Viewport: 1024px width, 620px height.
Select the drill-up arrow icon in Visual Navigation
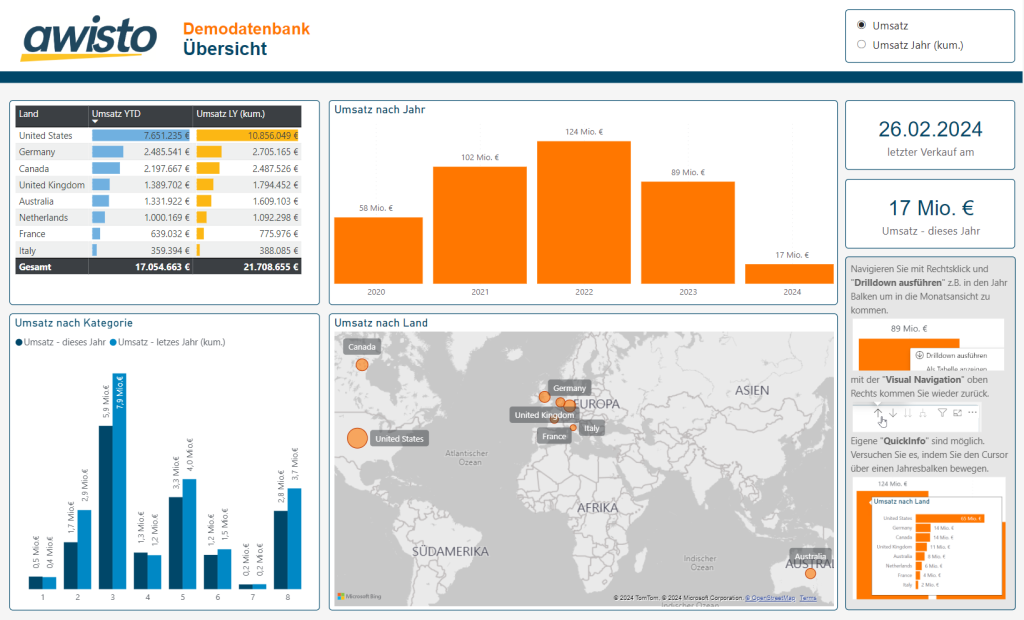(x=878, y=412)
